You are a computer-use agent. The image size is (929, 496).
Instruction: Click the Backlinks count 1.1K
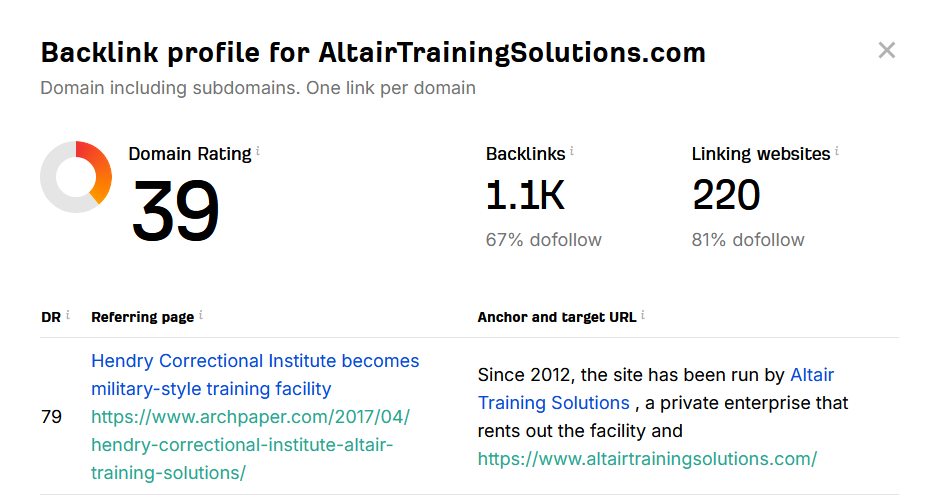point(525,195)
